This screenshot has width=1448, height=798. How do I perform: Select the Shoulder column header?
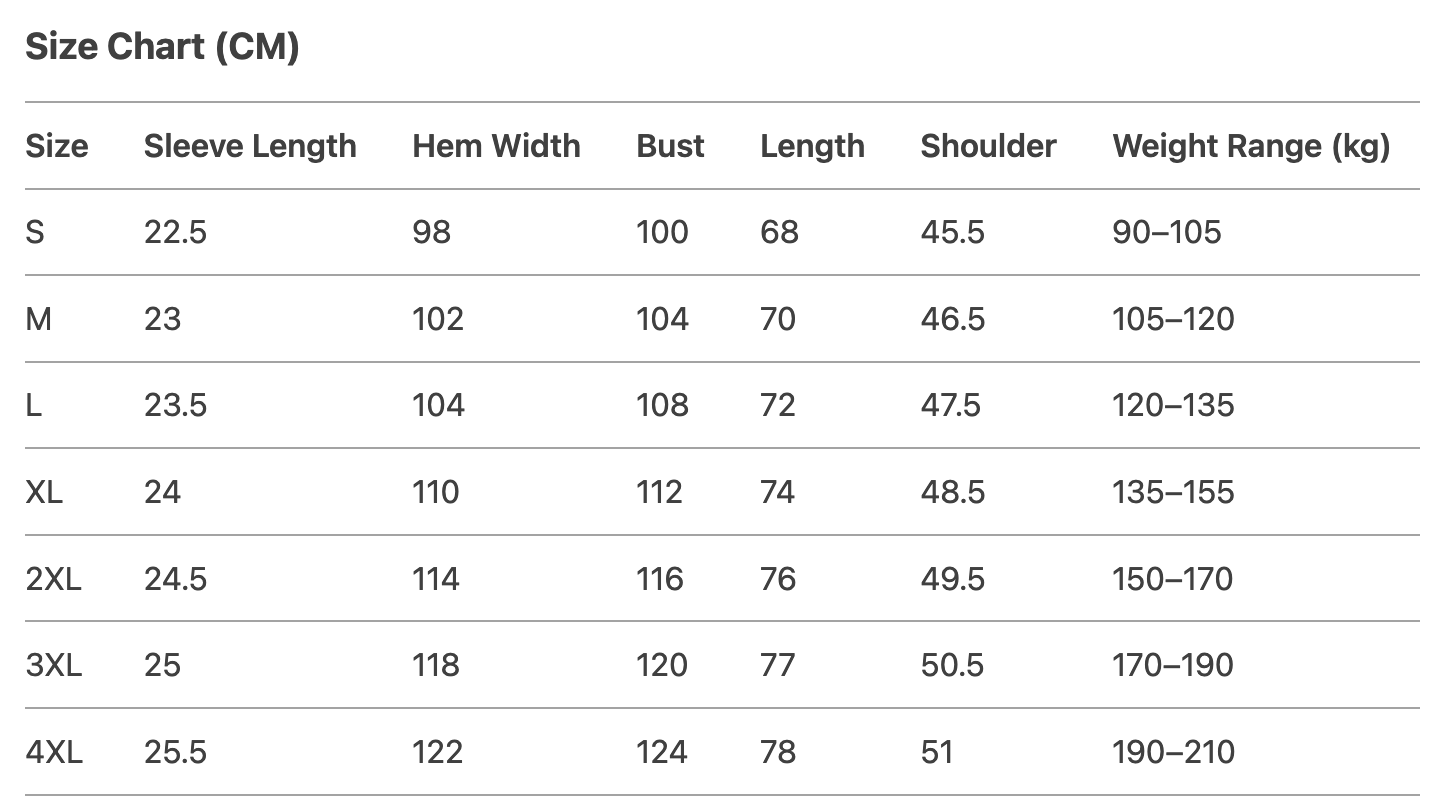tap(988, 146)
